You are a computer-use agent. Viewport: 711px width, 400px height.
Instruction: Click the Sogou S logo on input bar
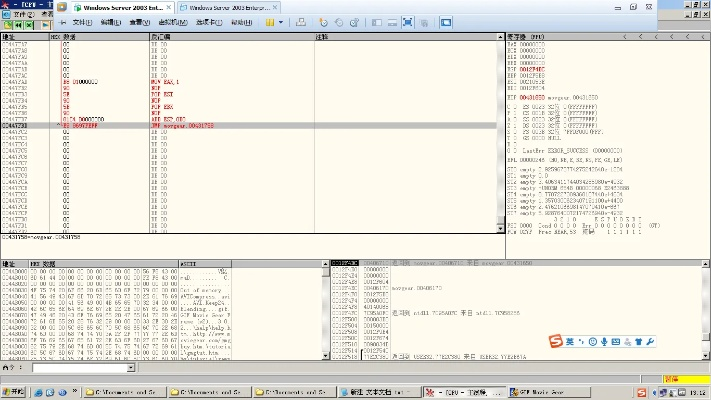555,342
